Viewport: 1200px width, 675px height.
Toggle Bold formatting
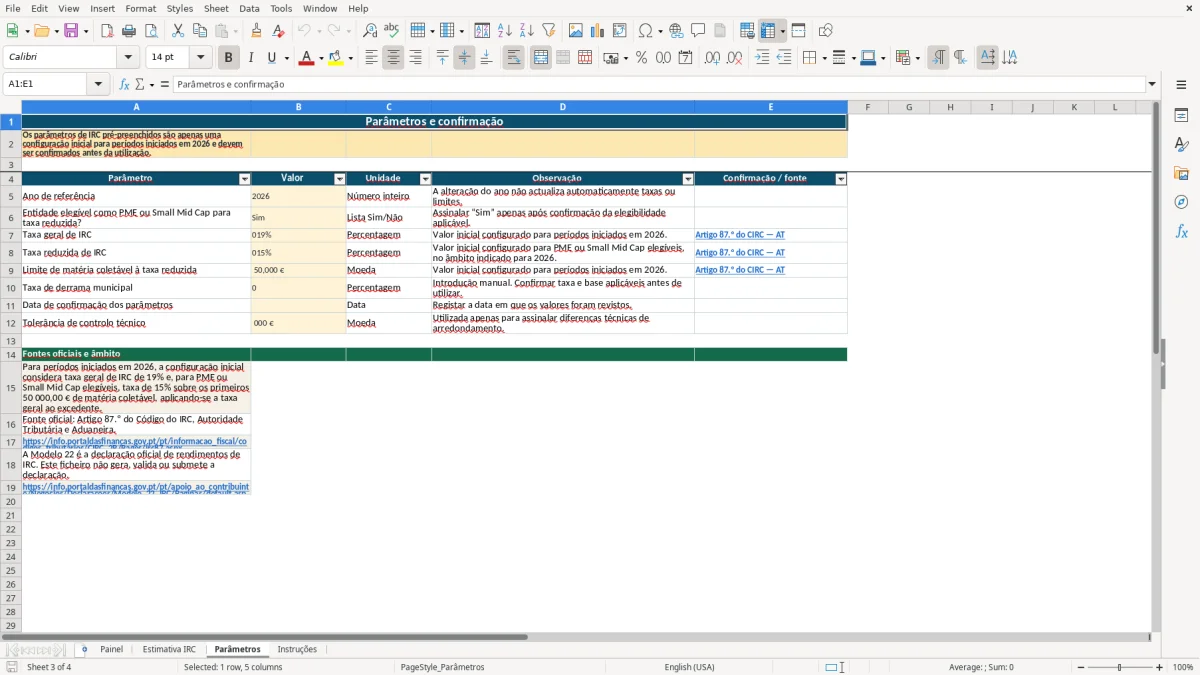pyautogui.click(x=229, y=58)
